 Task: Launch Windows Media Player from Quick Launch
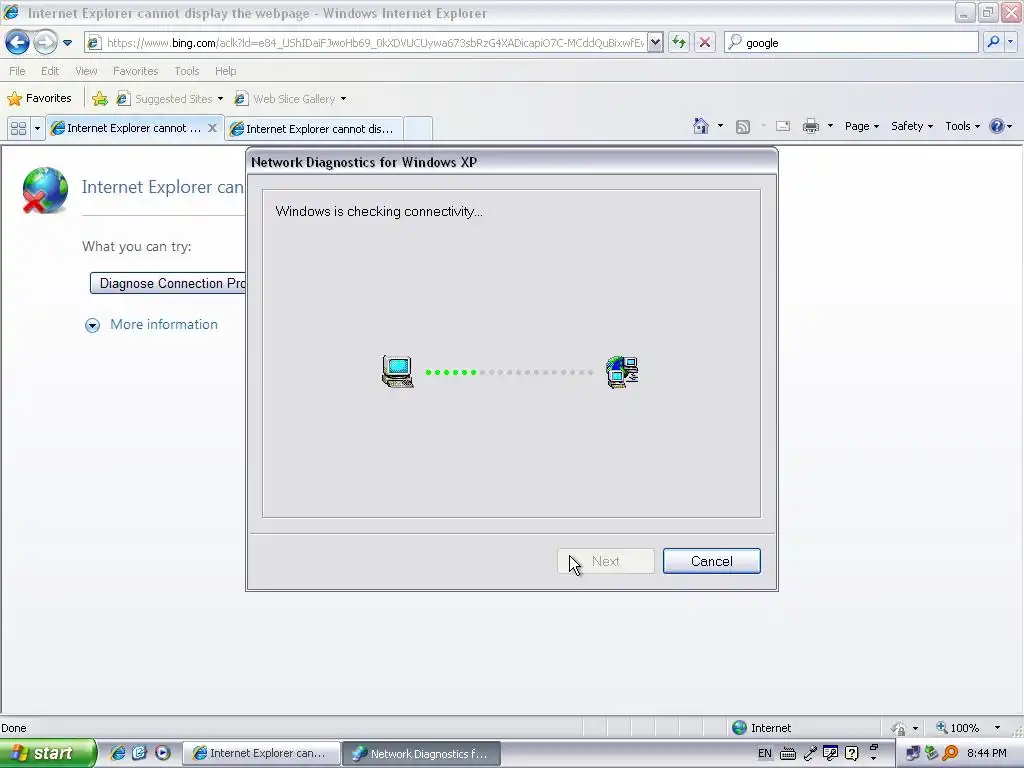click(x=163, y=753)
